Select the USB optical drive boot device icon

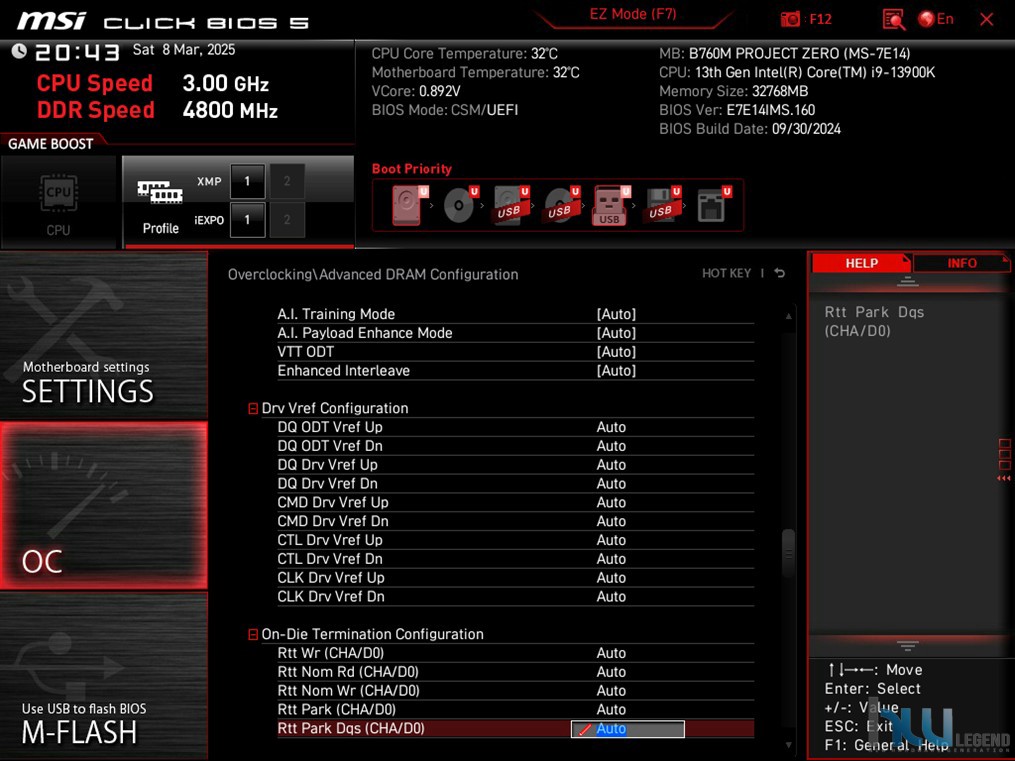tap(561, 204)
